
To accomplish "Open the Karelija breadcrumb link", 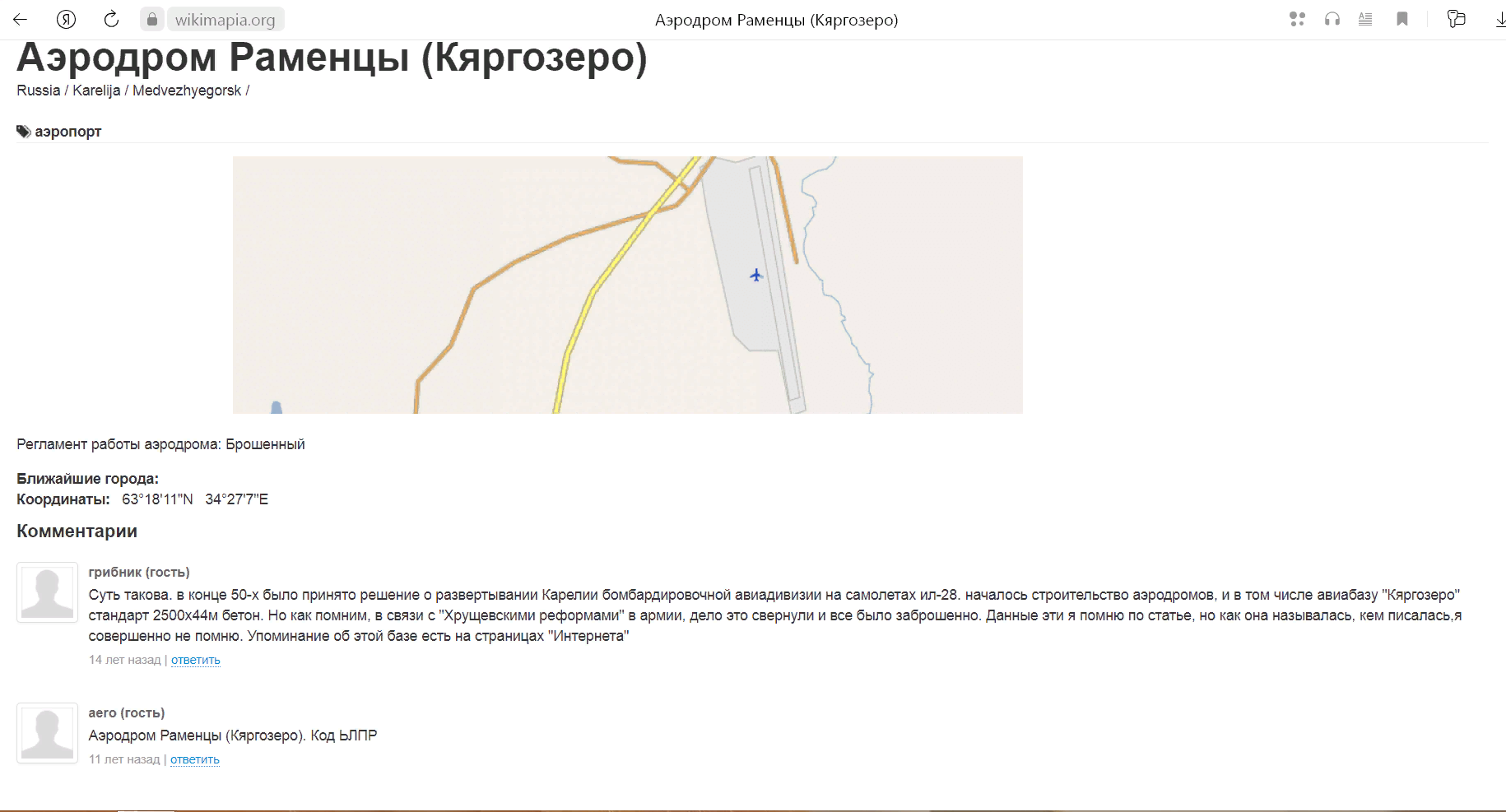I will [x=96, y=90].
